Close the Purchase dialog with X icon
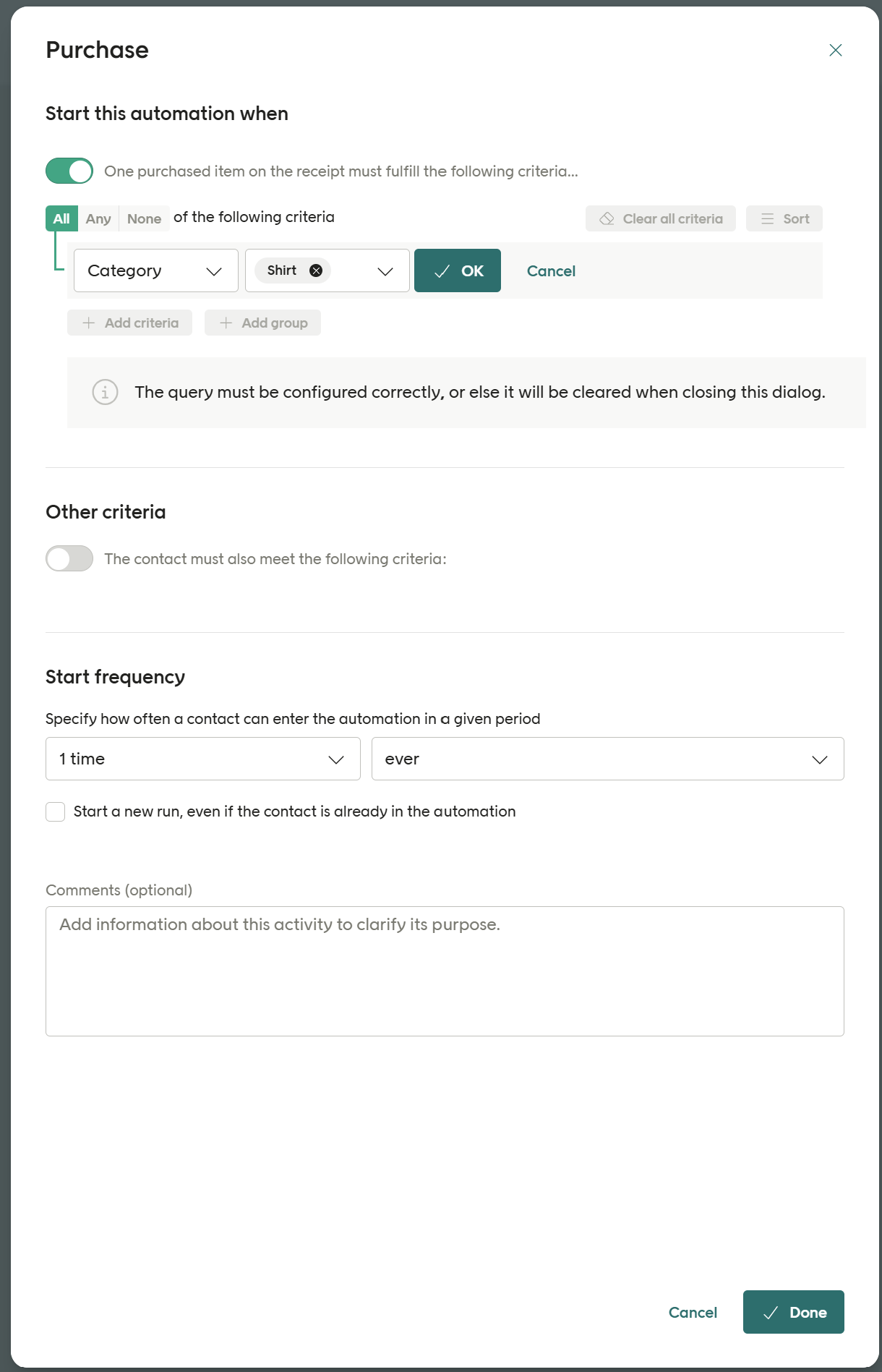Image resolution: width=882 pixels, height=1372 pixels. click(835, 50)
